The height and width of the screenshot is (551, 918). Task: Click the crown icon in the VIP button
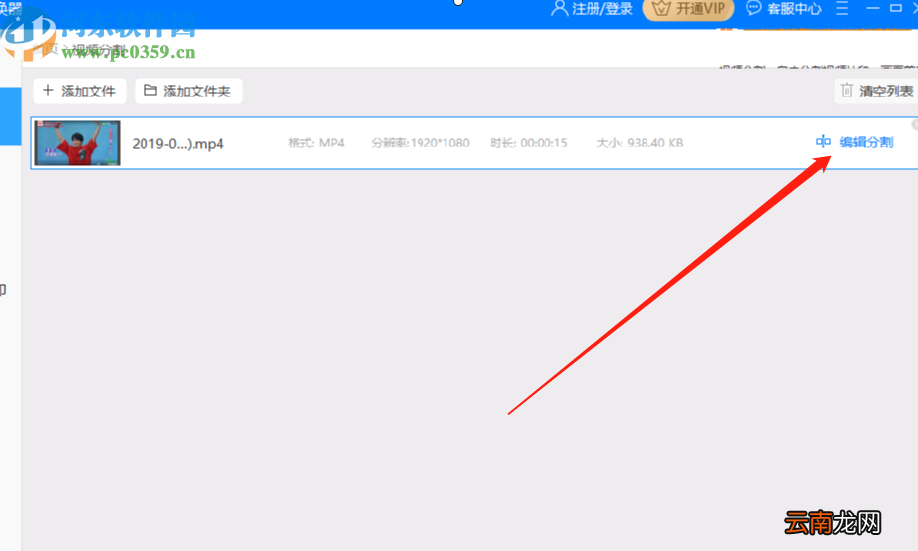click(661, 9)
